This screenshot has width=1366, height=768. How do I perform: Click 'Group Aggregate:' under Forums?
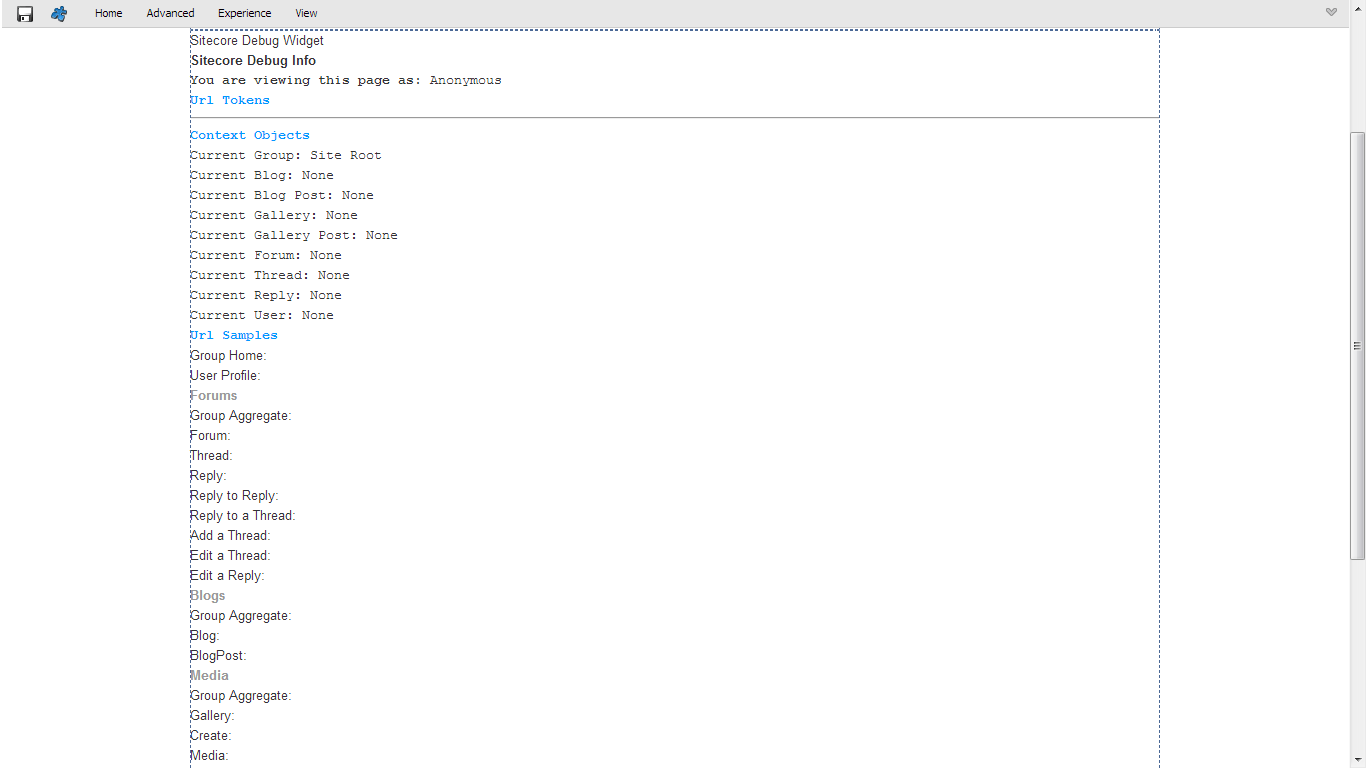tap(241, 416)
